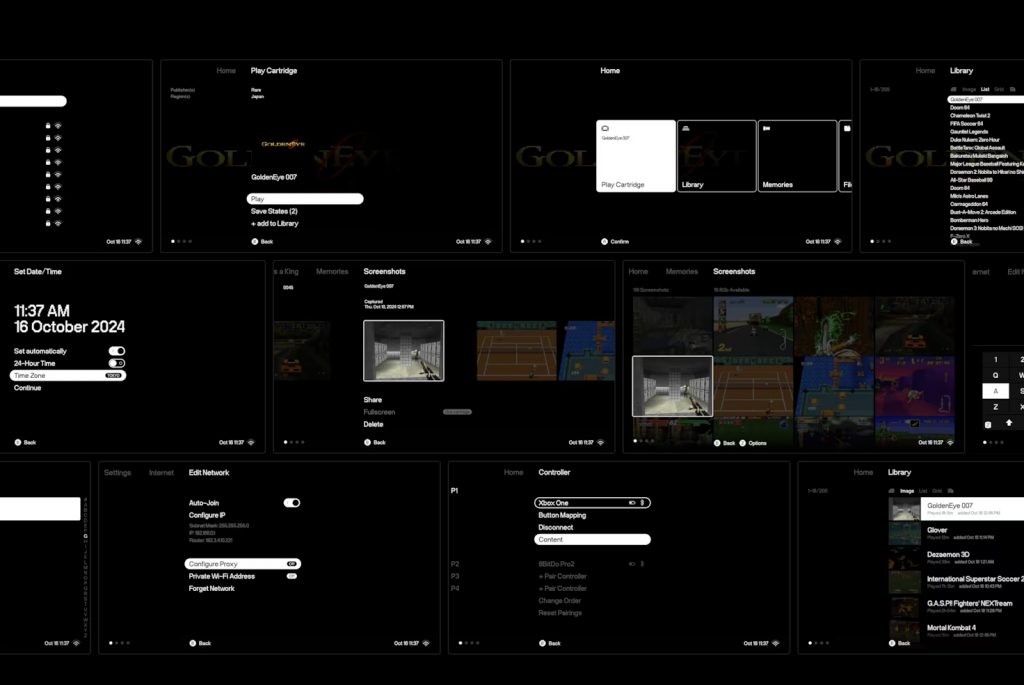The height and width of the screenshot is (685, 1024).
Task: Toggle the Set automatically switch
Action: coord(117,351)
